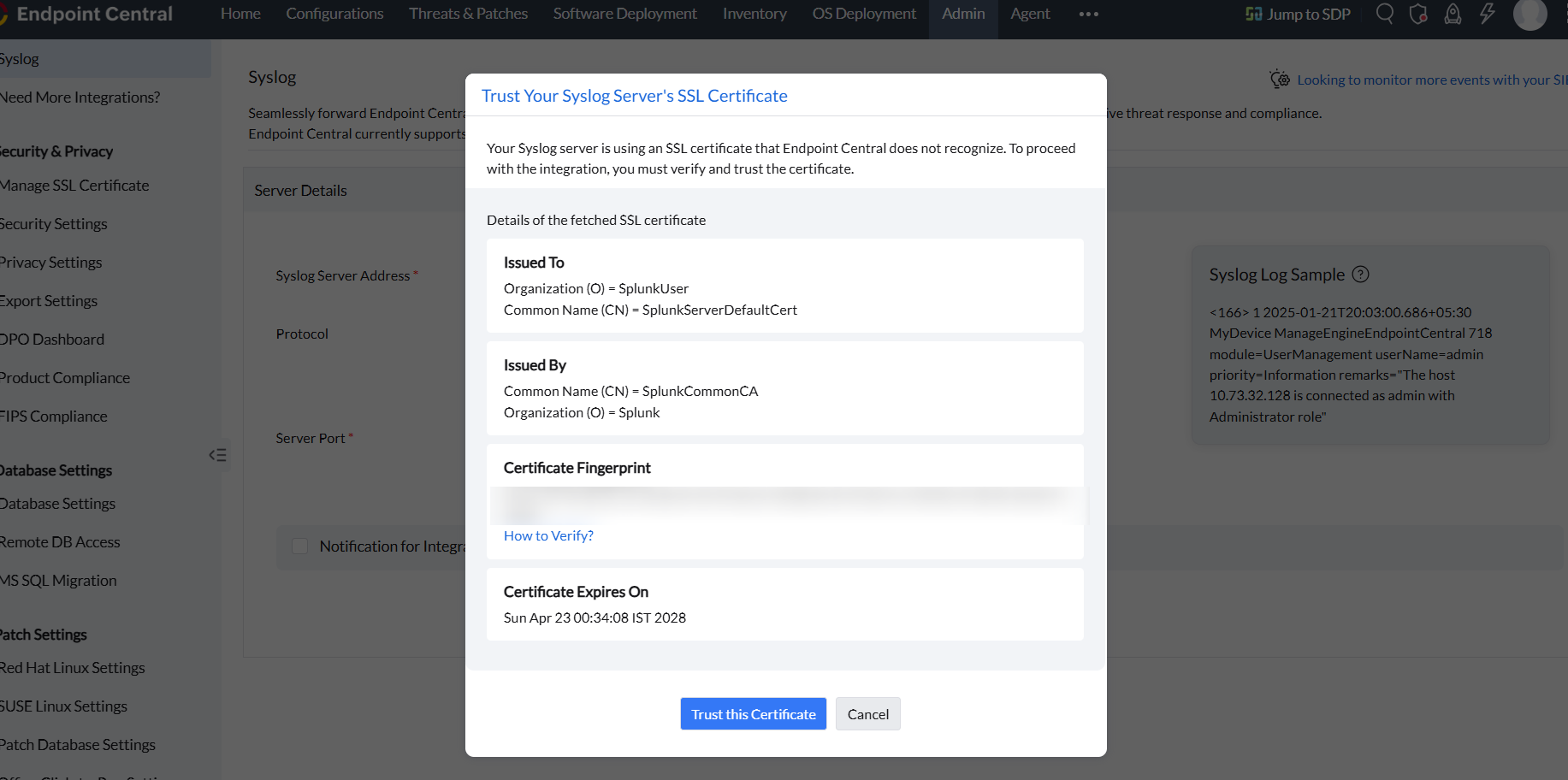
Task: Collapse the left sidebar panel
Action: [x=218, y=455]
